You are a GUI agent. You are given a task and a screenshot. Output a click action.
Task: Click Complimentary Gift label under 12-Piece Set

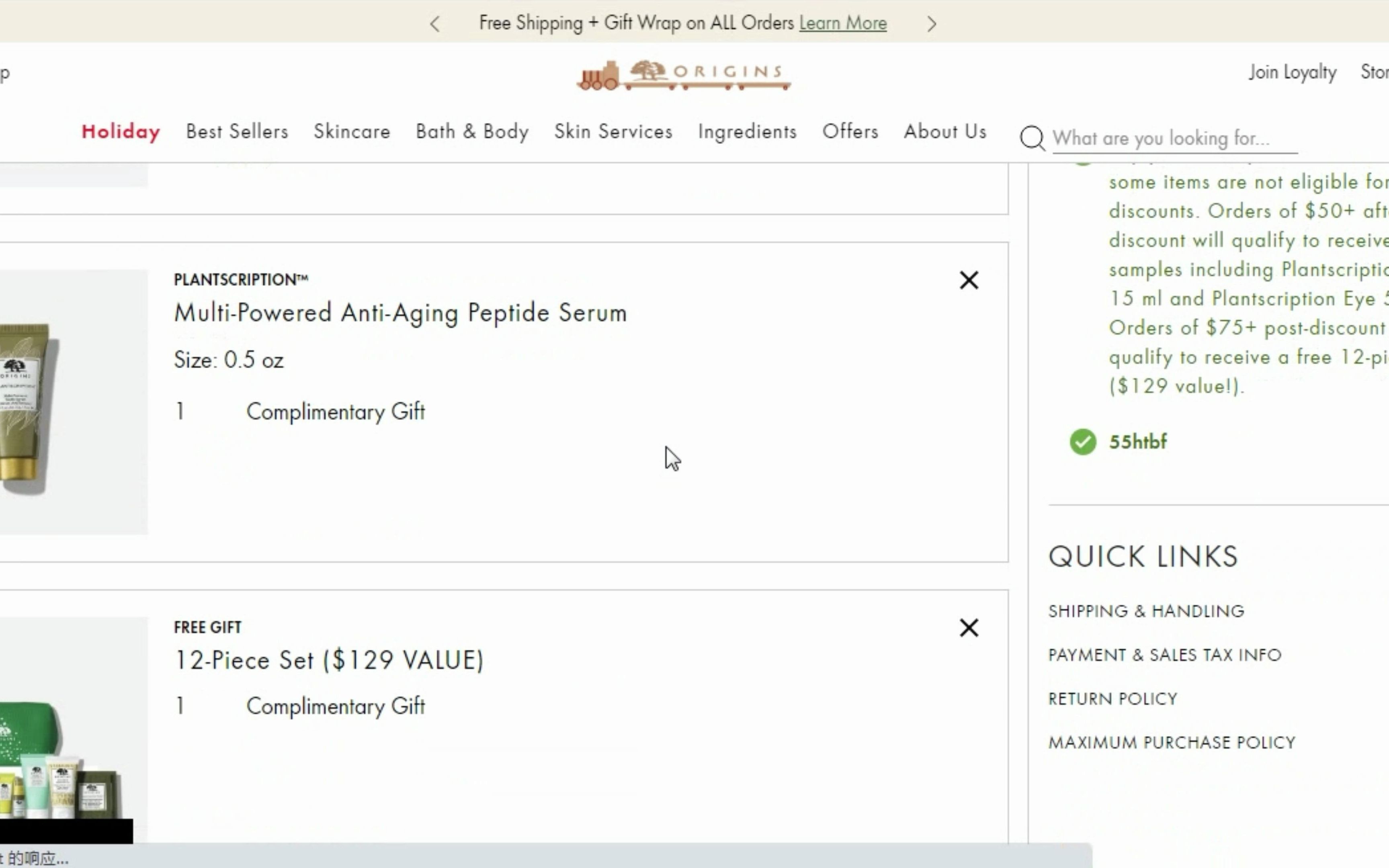pyautogui.click(x=336, y=707)
